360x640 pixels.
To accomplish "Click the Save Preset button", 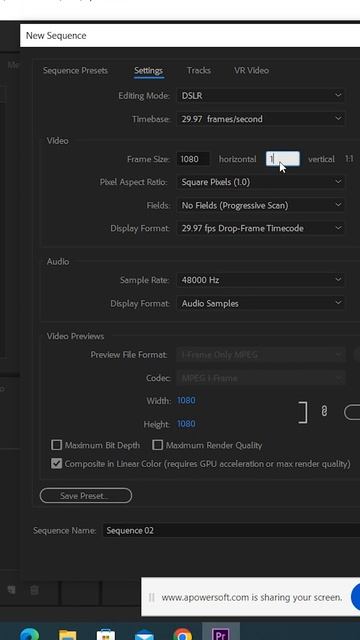I will click(86, 496).
